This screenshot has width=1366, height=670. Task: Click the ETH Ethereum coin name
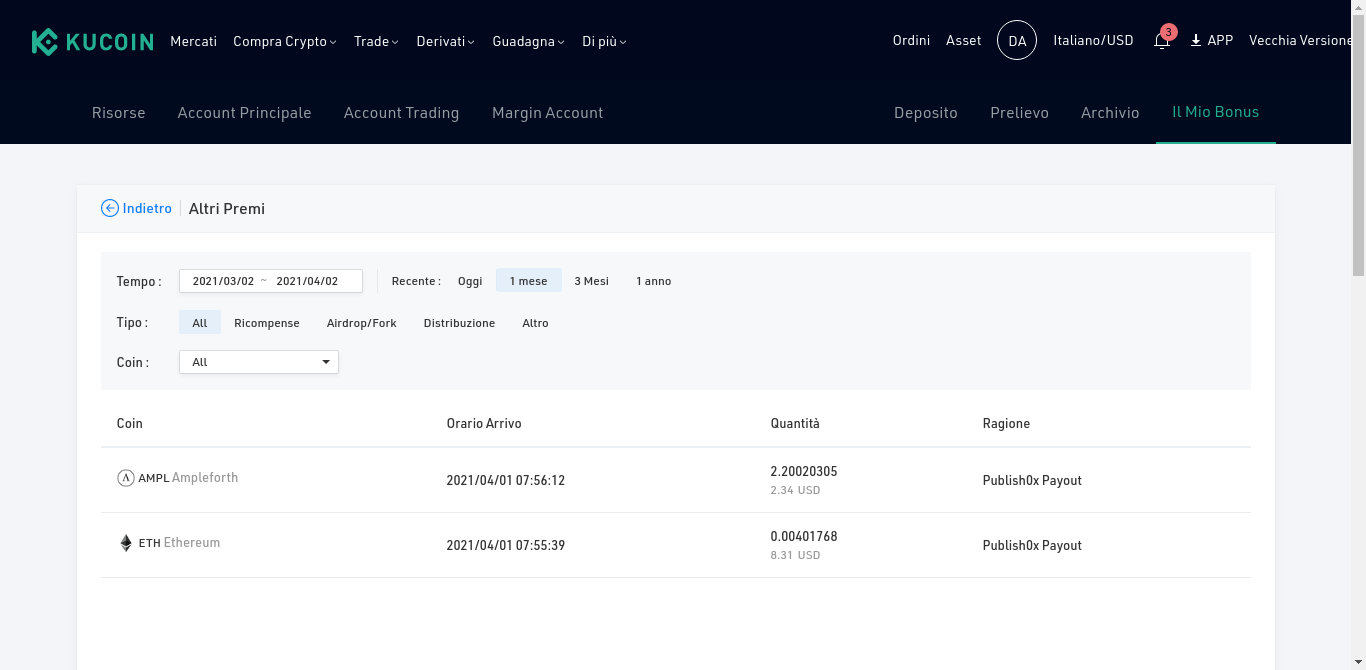click(x=179, y=543)
